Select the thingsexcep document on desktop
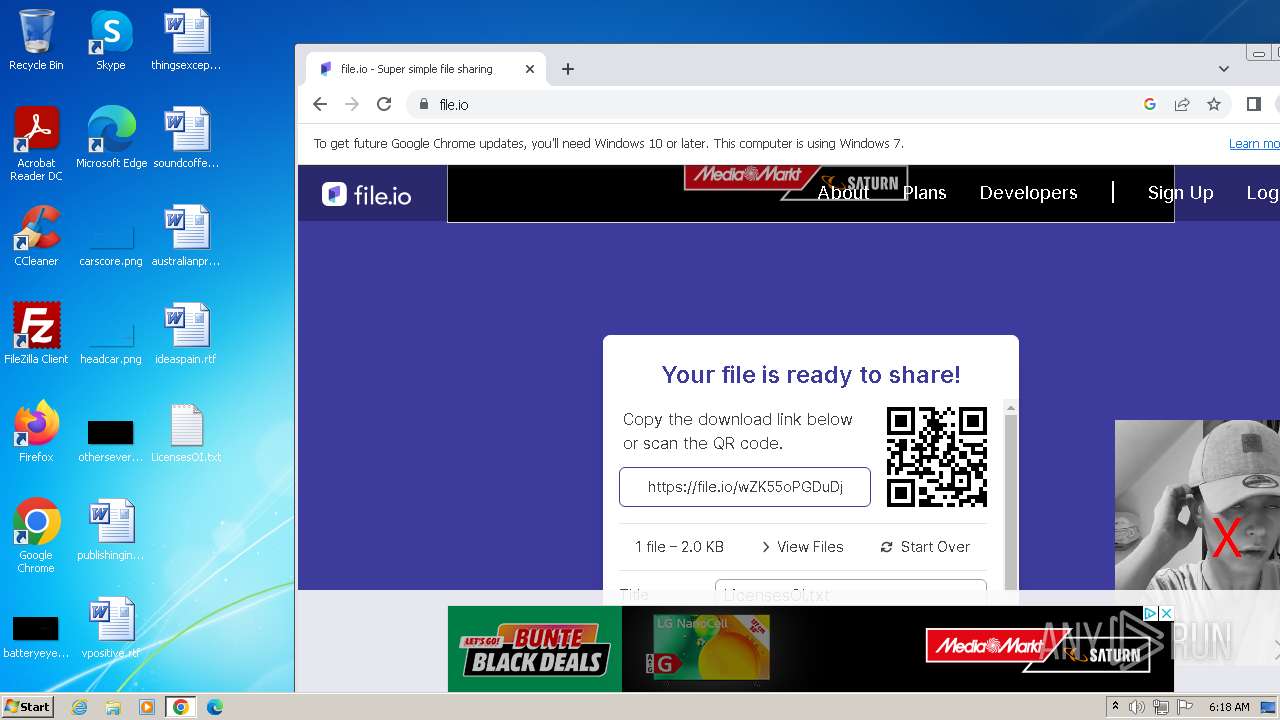 [186, 40]
